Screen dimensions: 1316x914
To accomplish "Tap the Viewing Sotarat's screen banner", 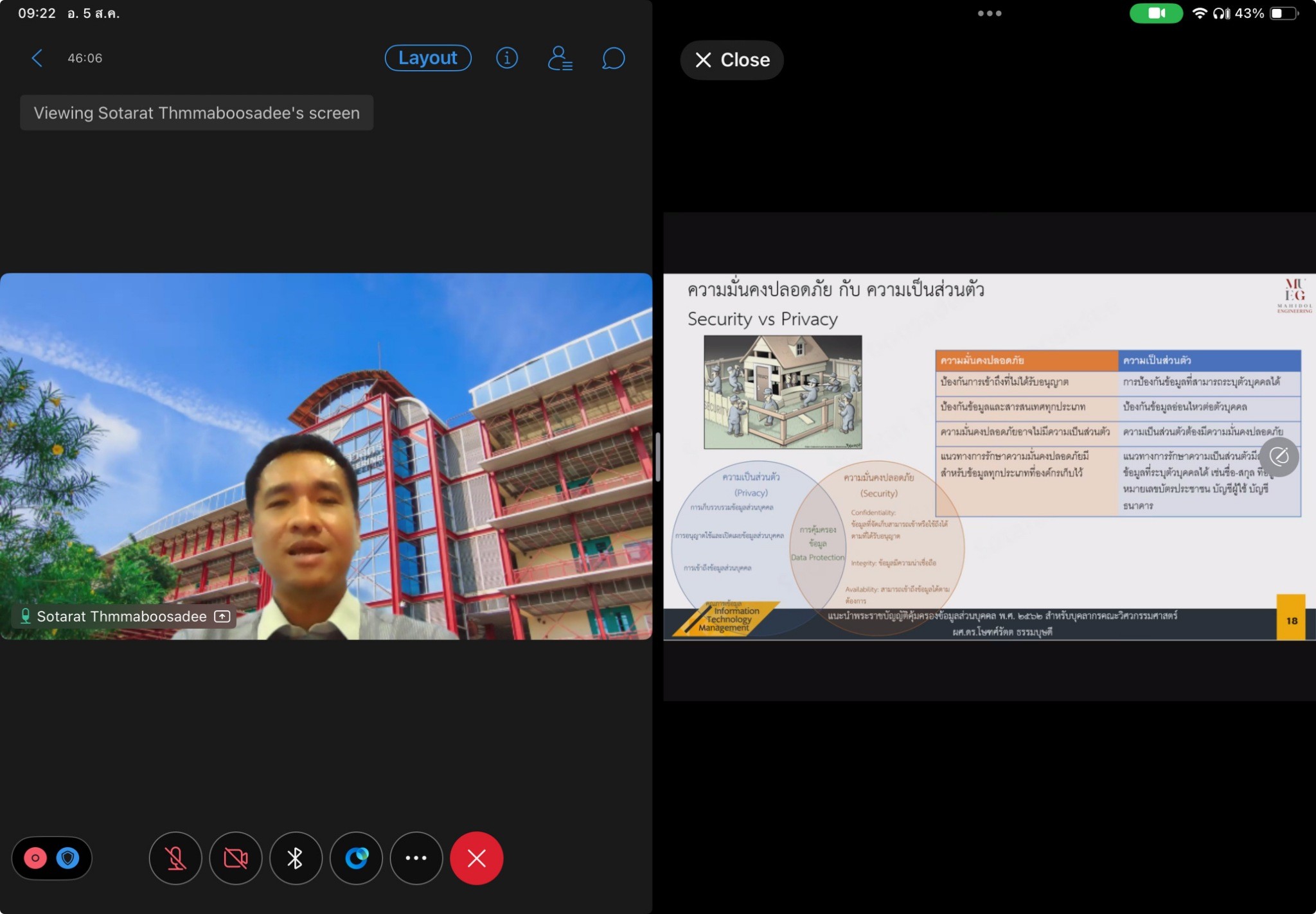I will [x=197, y=113].
